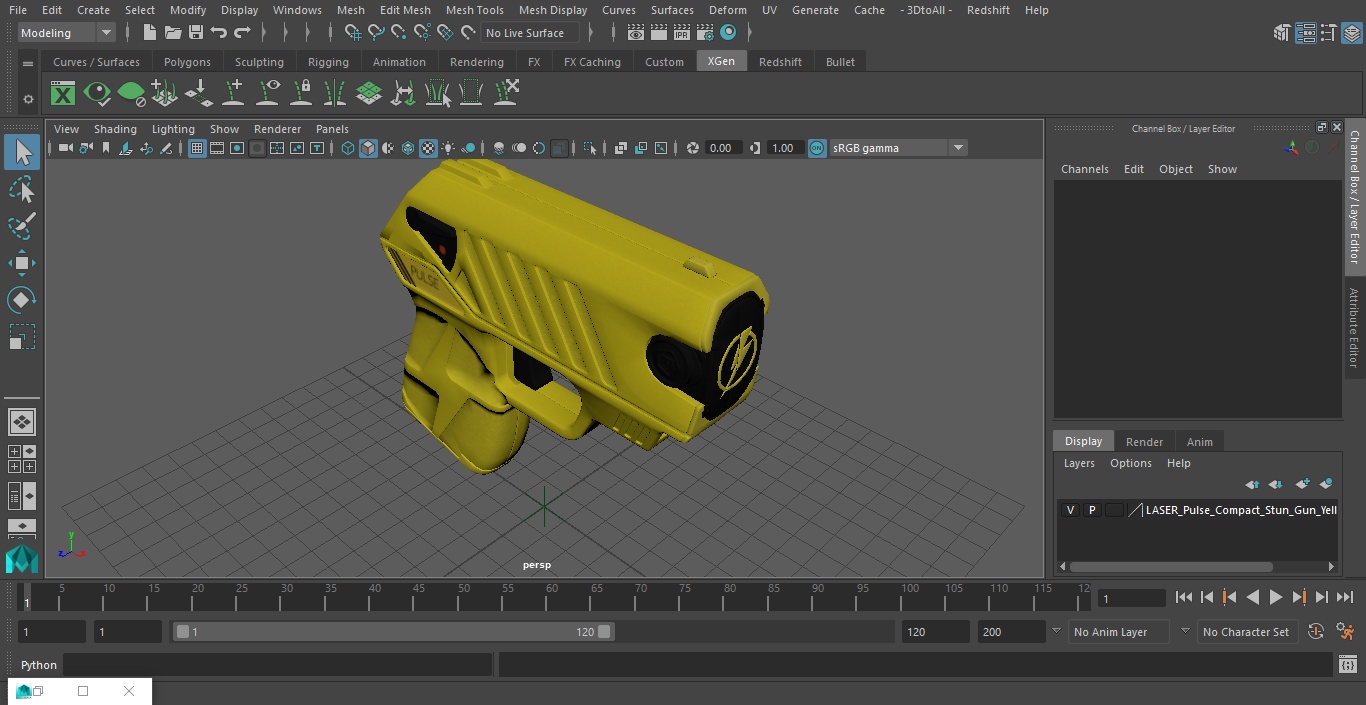
Task: Open animation preferences running-man icon
Action: 1346,632
